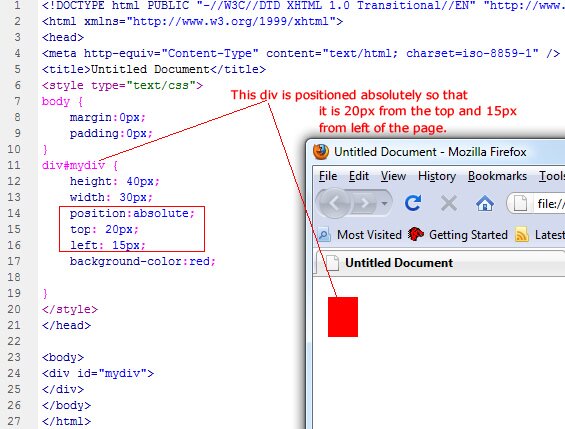The image size is (565, 429).
Task: Click the 'position:absolute;' code line
Action: (132, 213)
